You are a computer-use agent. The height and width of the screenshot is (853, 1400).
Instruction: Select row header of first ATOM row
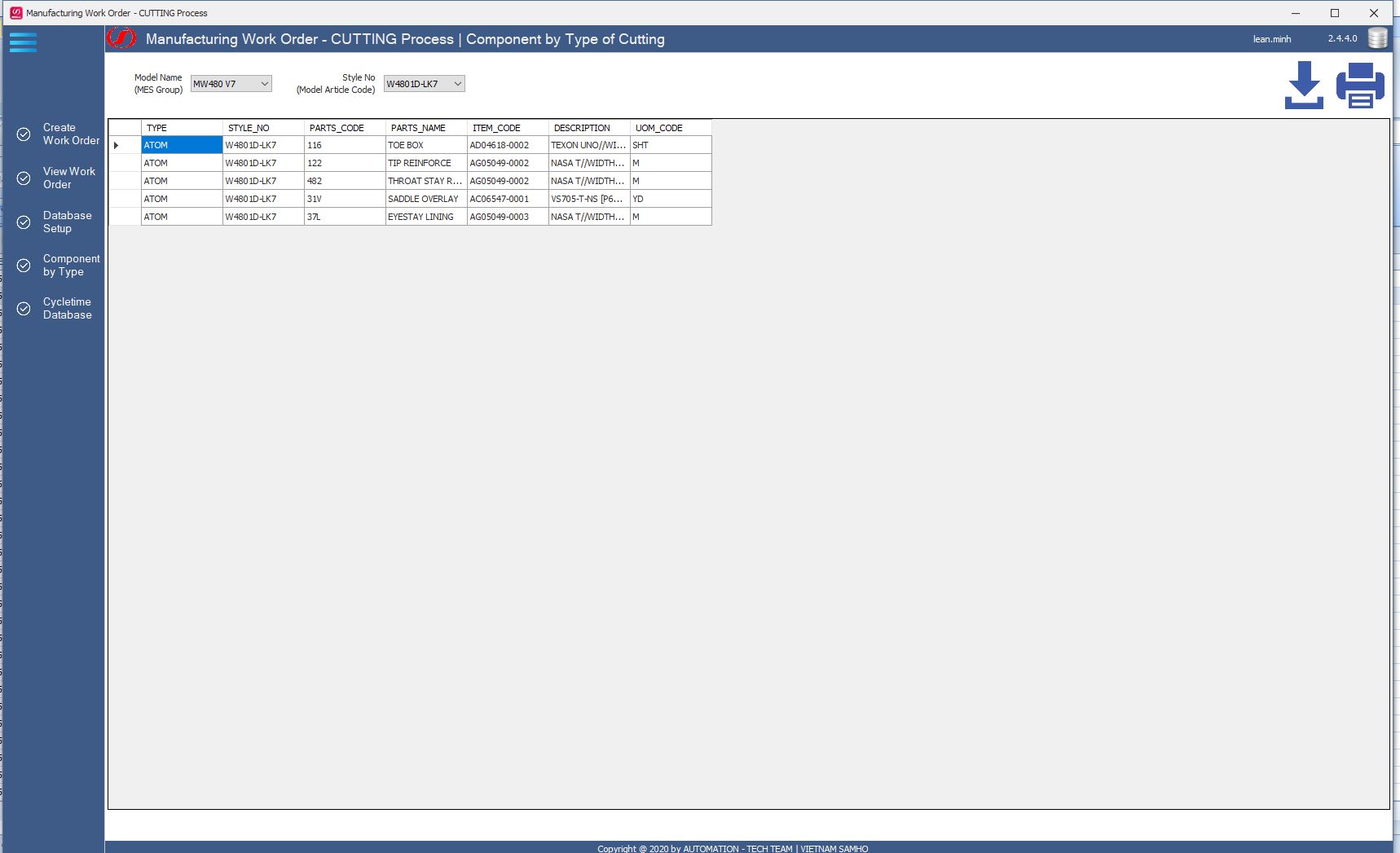click(125, 145)
